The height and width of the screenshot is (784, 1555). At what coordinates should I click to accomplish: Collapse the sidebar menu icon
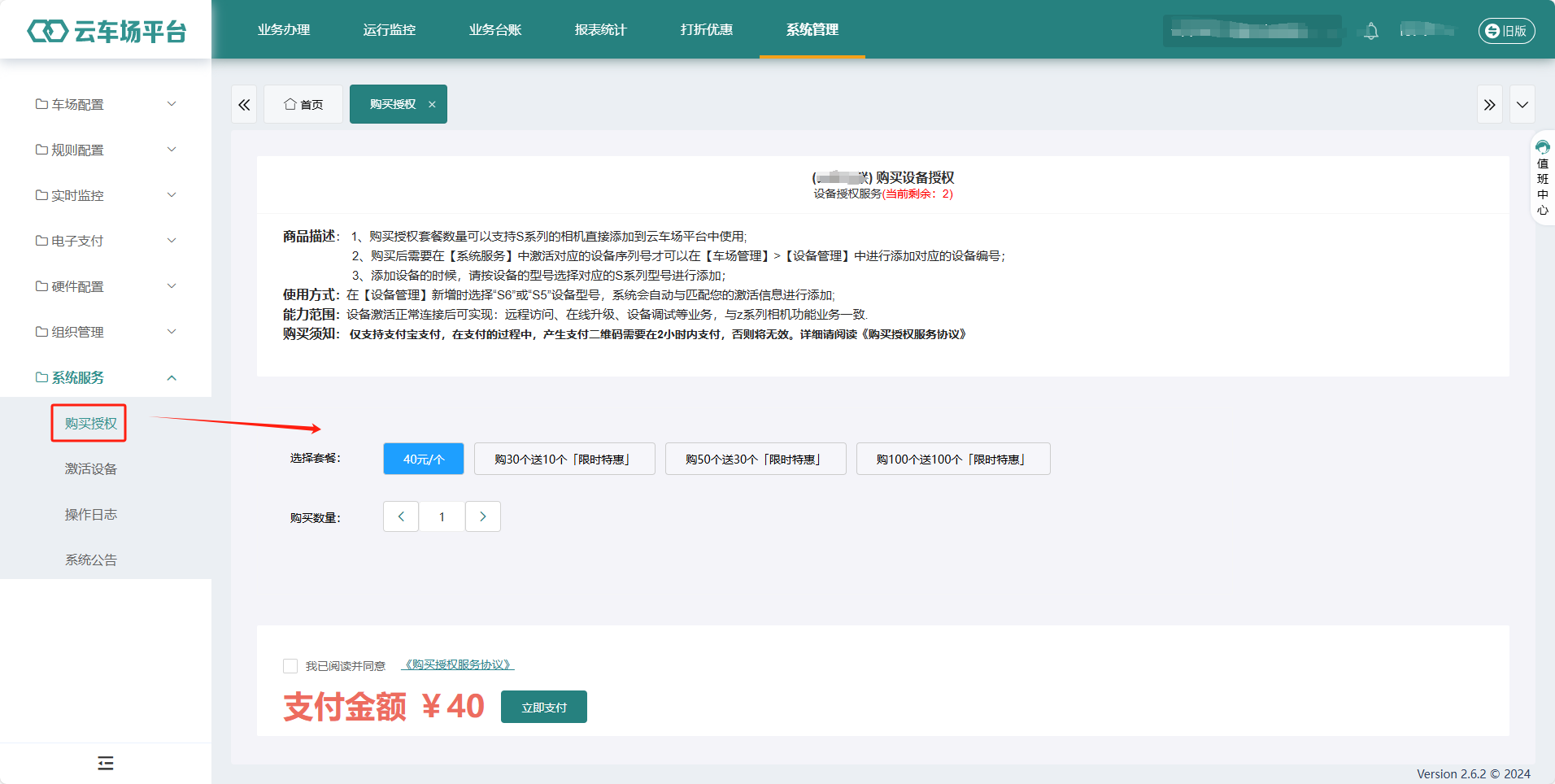[106, 763]
